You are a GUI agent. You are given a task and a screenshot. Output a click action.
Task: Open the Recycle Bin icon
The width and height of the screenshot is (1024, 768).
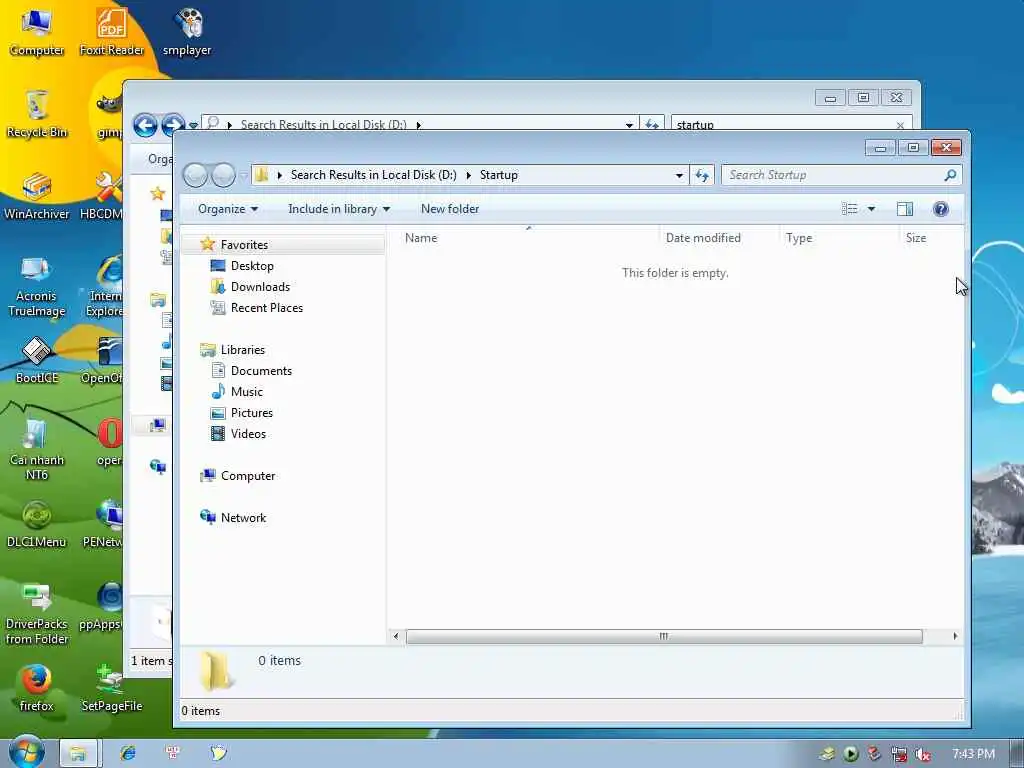(37, 114)
